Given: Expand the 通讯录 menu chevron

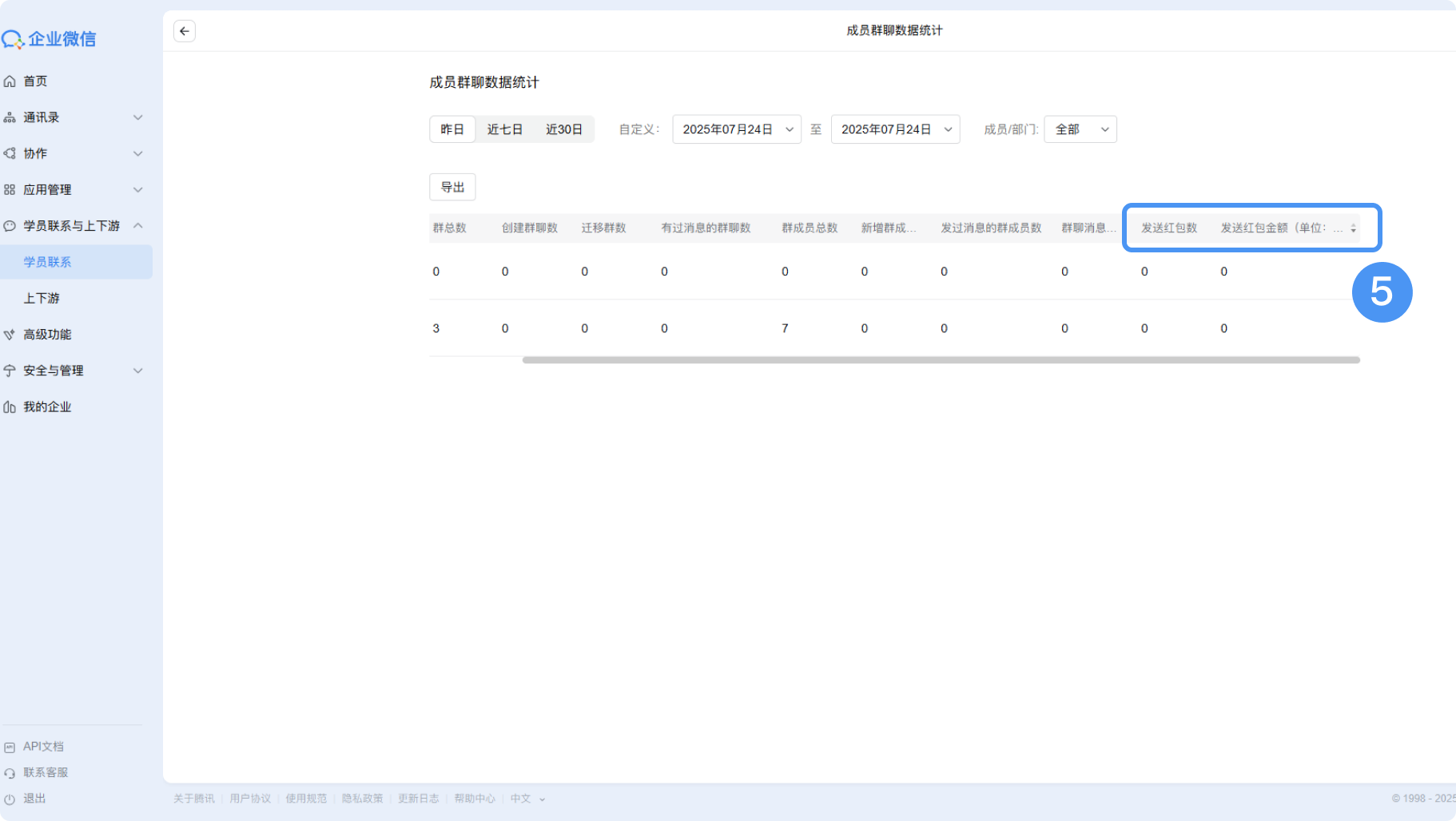Looking at the screenshot, I should point(138,117).
